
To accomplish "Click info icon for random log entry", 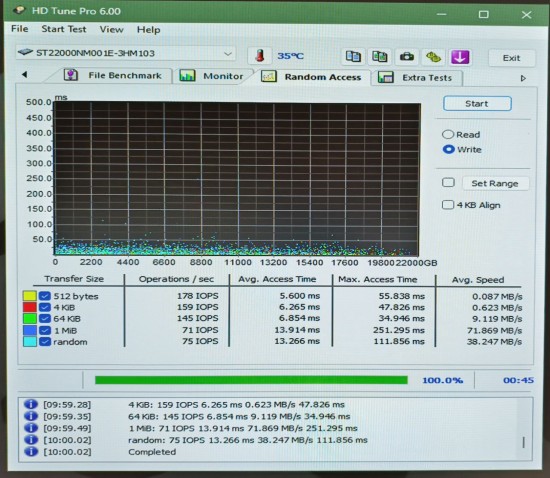I will point(31,440).
